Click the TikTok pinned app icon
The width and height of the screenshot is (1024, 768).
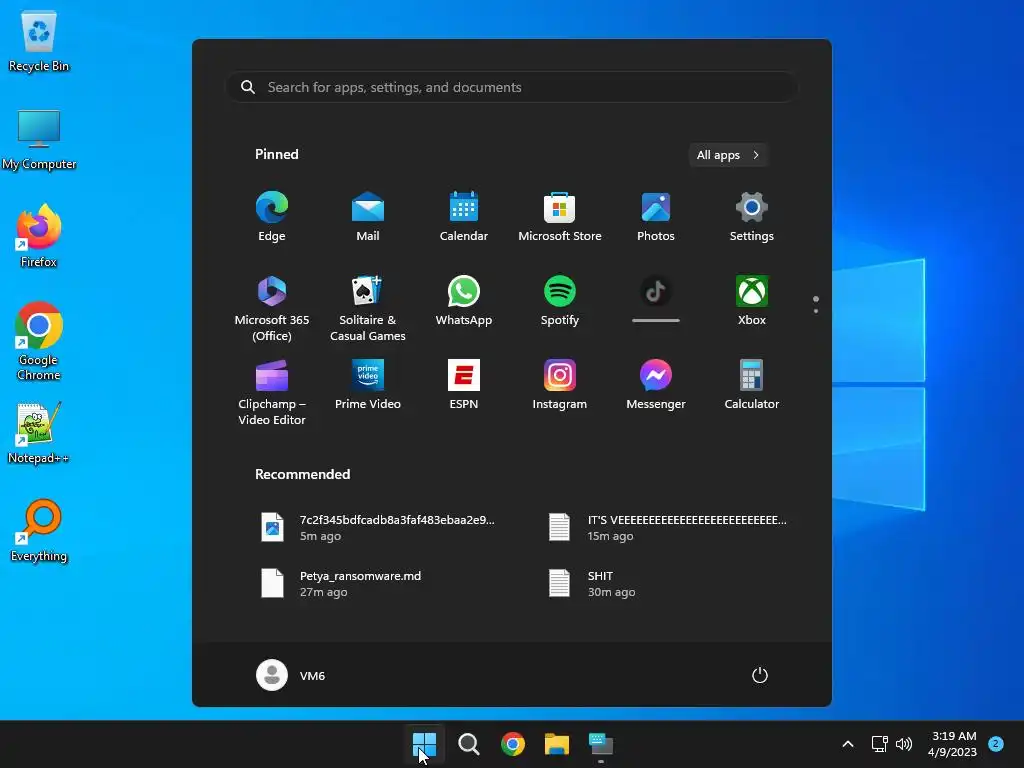[656, 292]
